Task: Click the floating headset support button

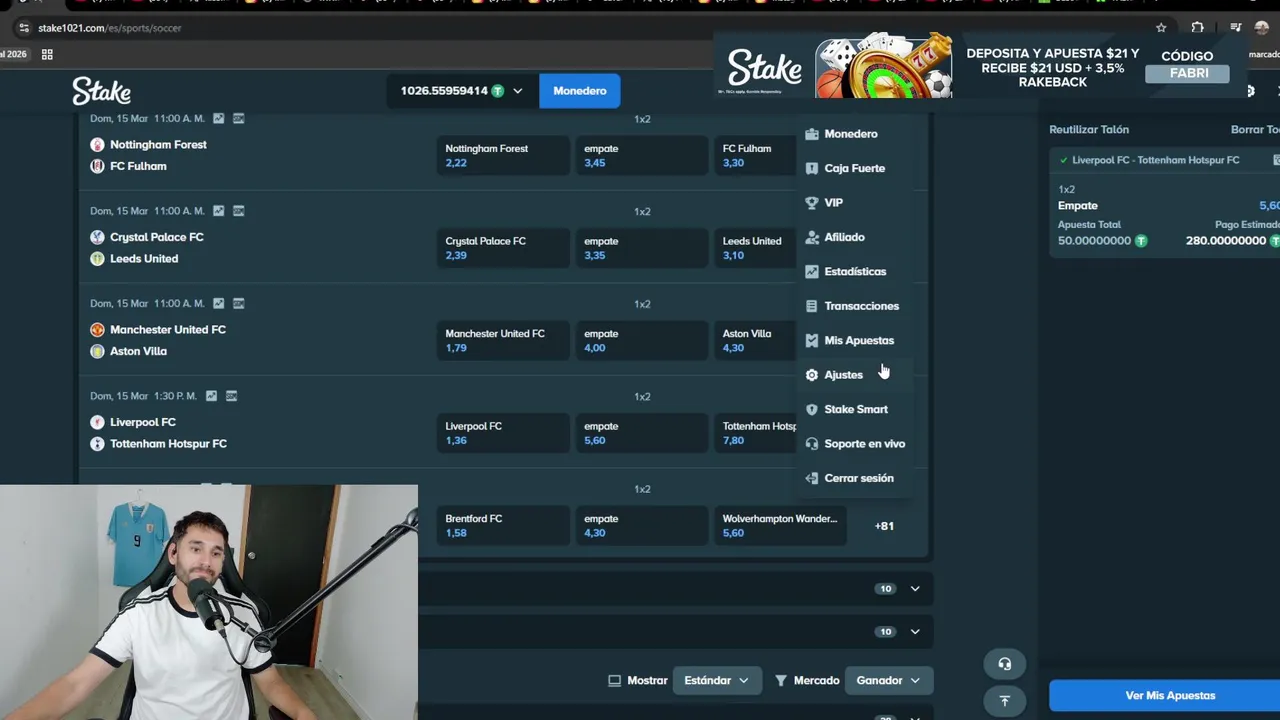Action: [x=1004, y=664]
